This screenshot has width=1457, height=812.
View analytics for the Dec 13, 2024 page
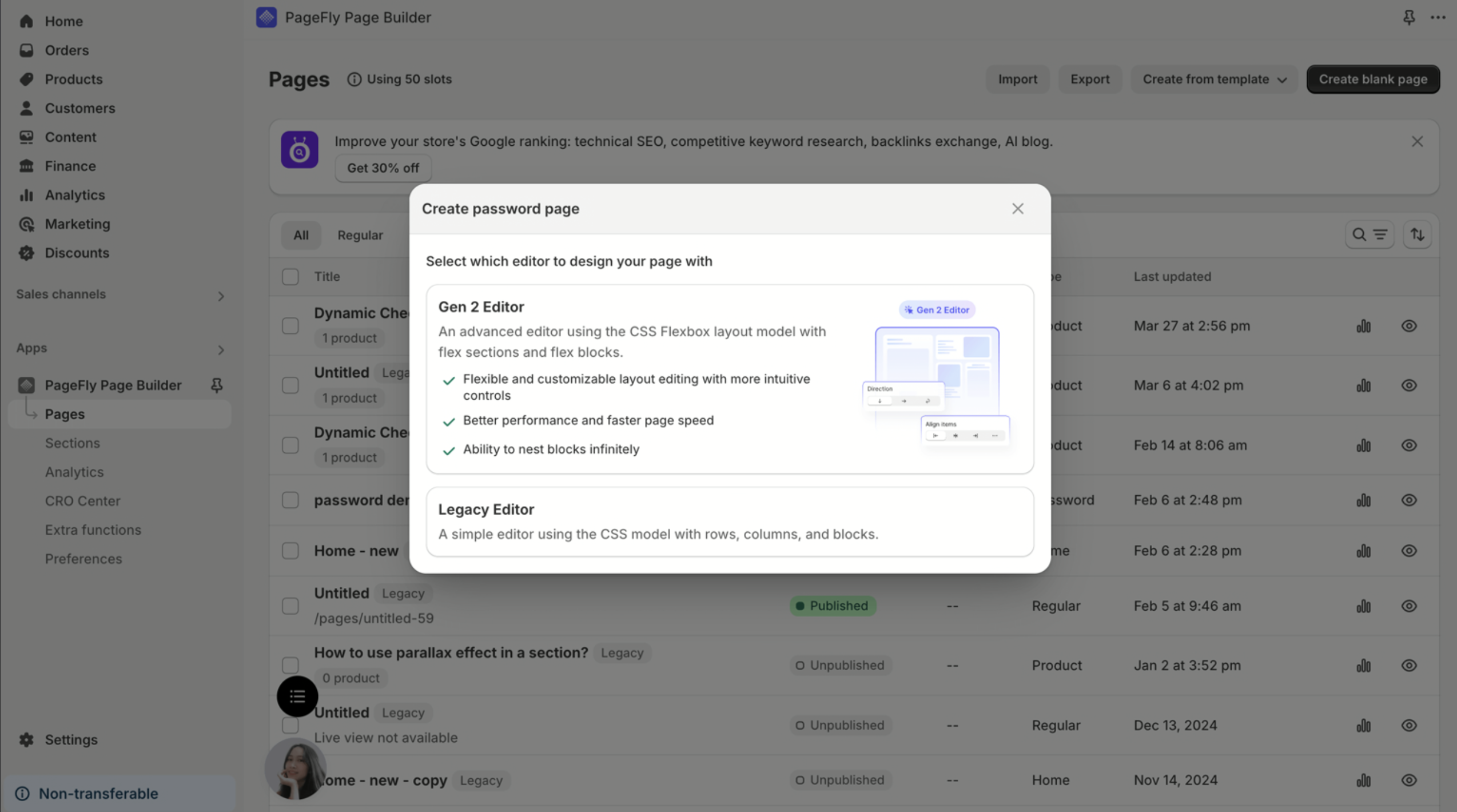(x=1363, y=726)
